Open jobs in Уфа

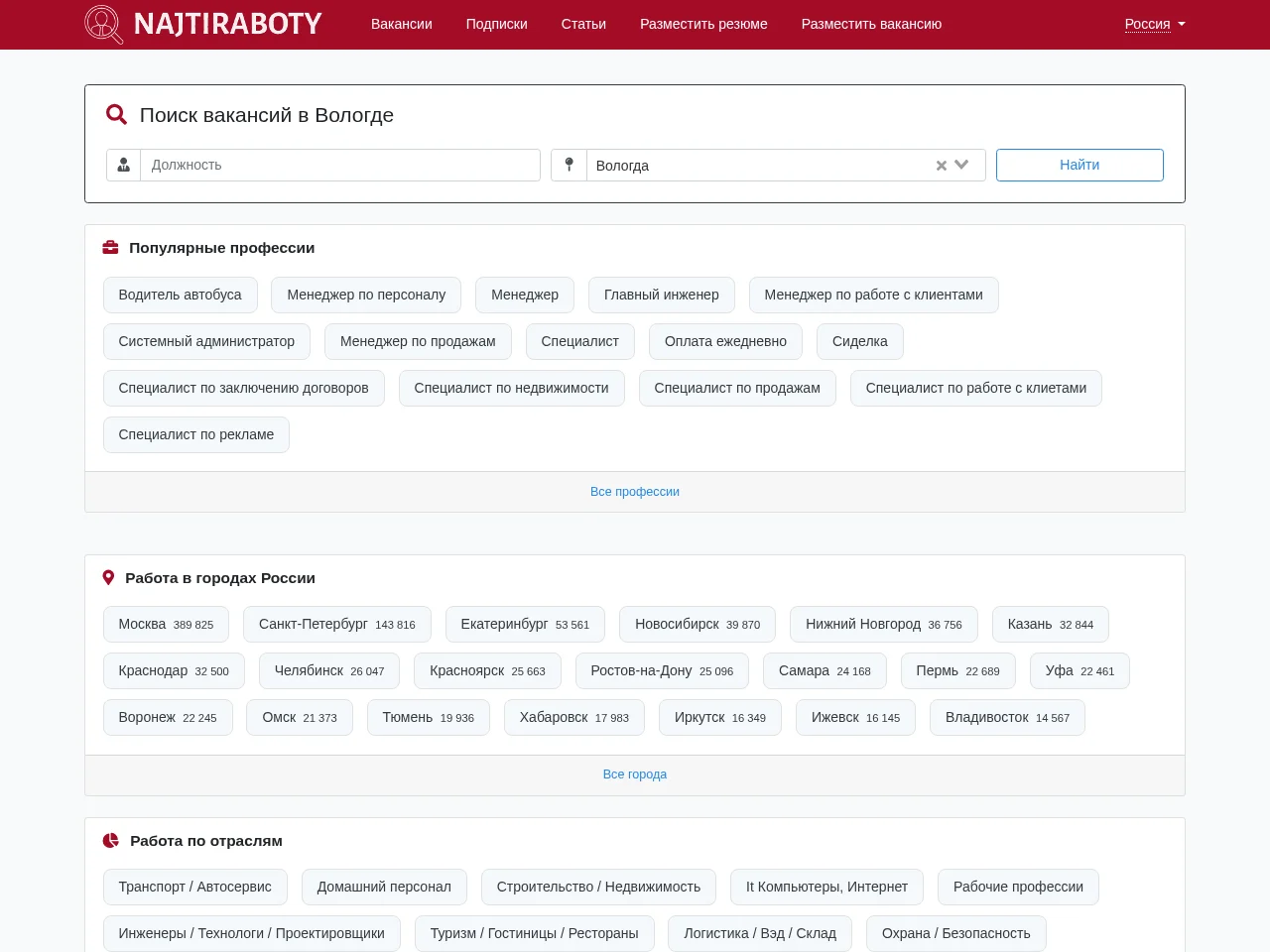coord(1079,671)
